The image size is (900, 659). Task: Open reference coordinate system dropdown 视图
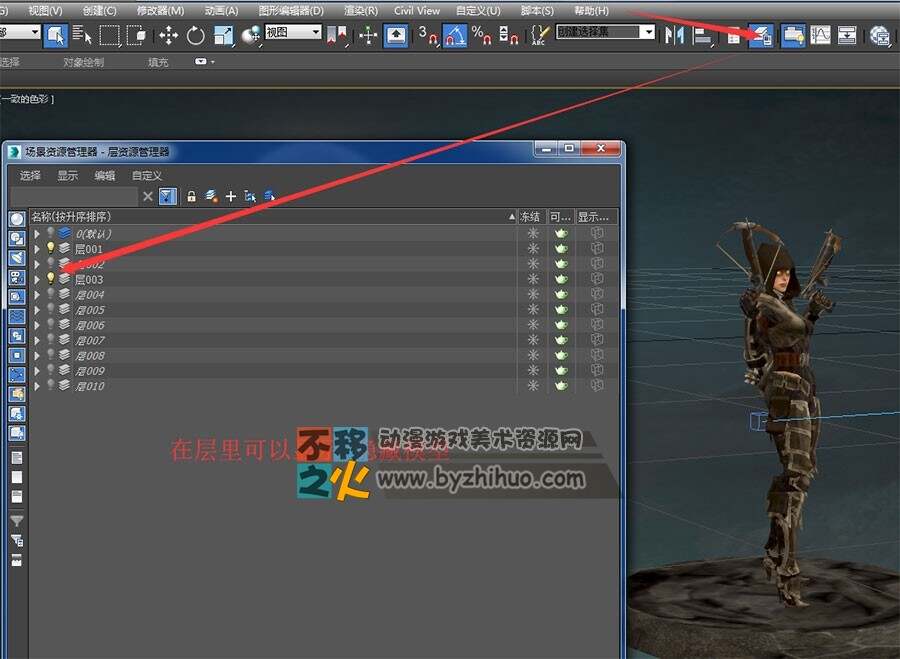pyautogui.click(x=293, y=32)
